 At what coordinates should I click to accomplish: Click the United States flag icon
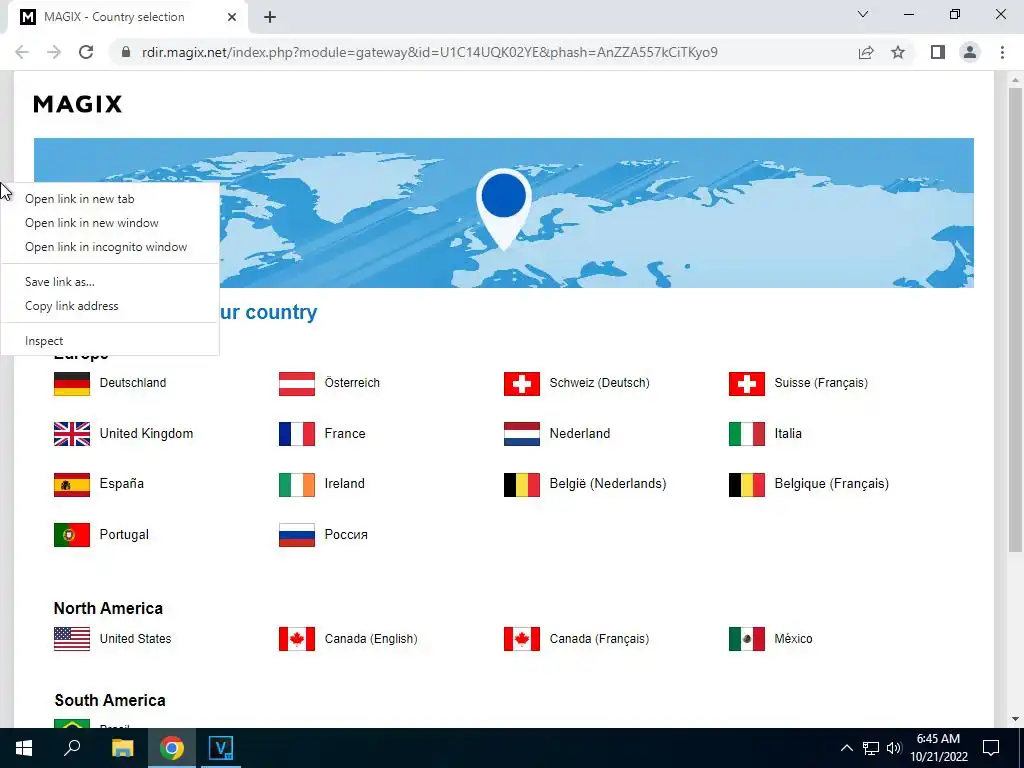(x=72, y=639)
